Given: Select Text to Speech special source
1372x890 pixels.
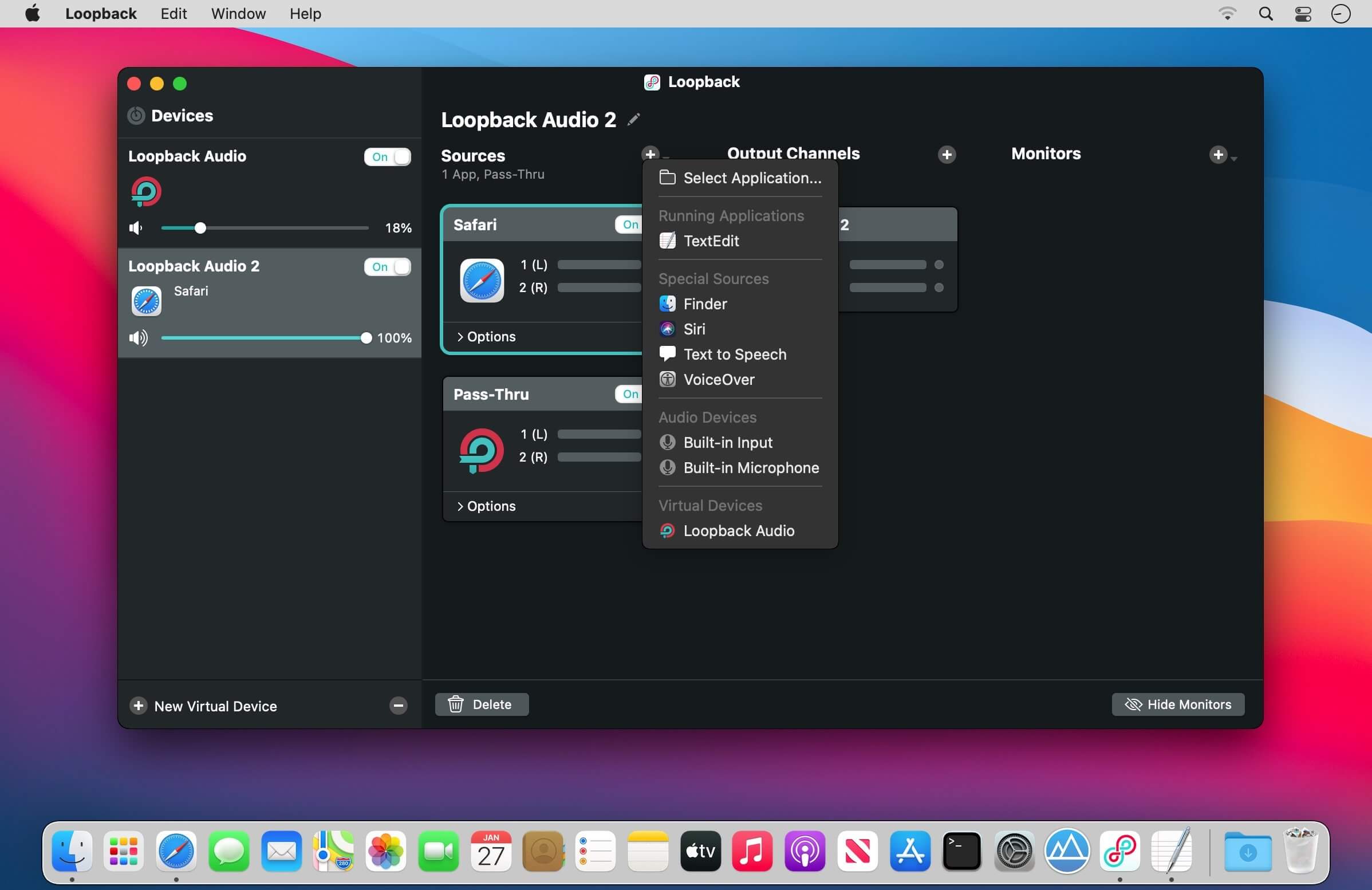Looking at the screenshot, I should click(735, 354).
